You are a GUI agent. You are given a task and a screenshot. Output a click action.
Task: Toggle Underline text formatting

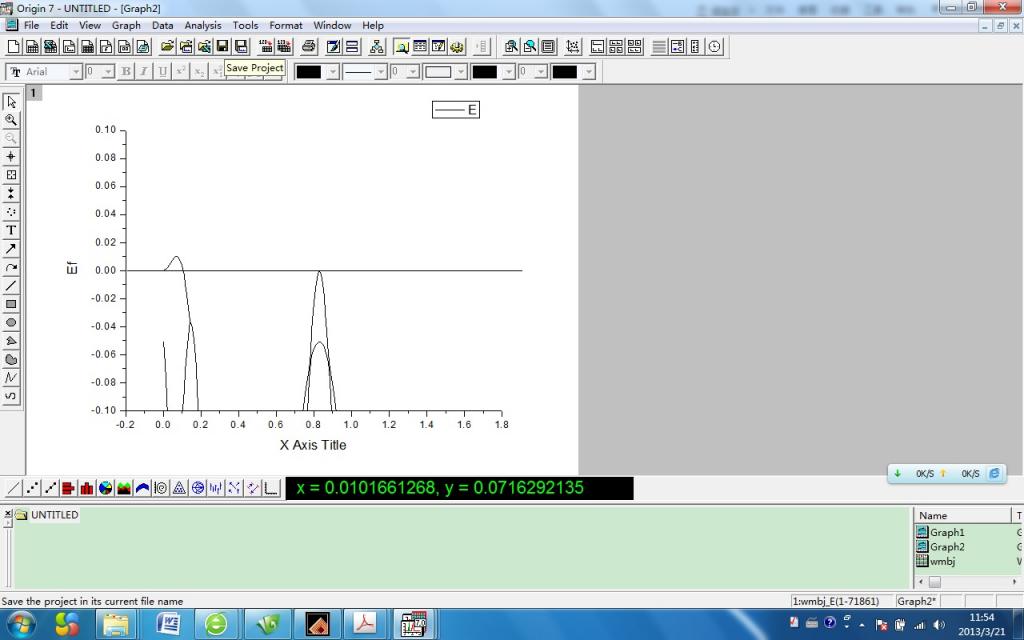tap(163, 72)
